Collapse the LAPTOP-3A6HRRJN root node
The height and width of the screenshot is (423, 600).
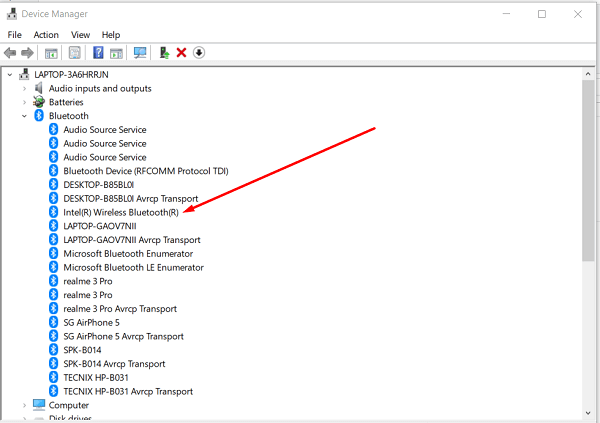pyautogui.click(x=10, y=75)
